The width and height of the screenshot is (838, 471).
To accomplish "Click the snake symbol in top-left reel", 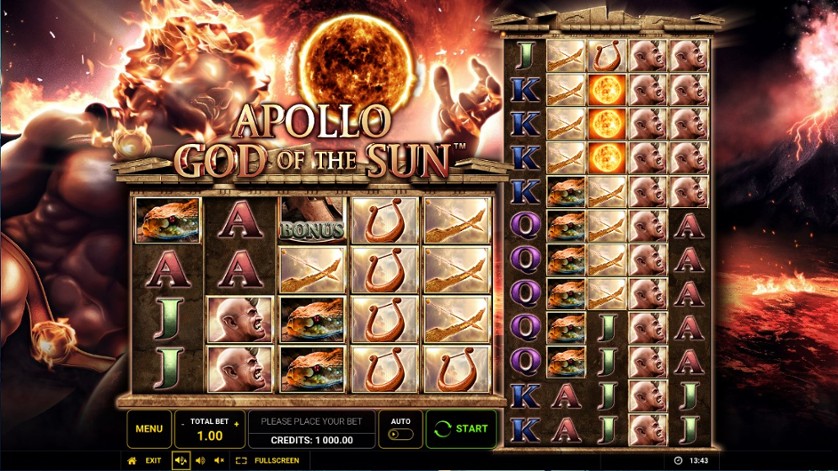I will tap(168, 220).
